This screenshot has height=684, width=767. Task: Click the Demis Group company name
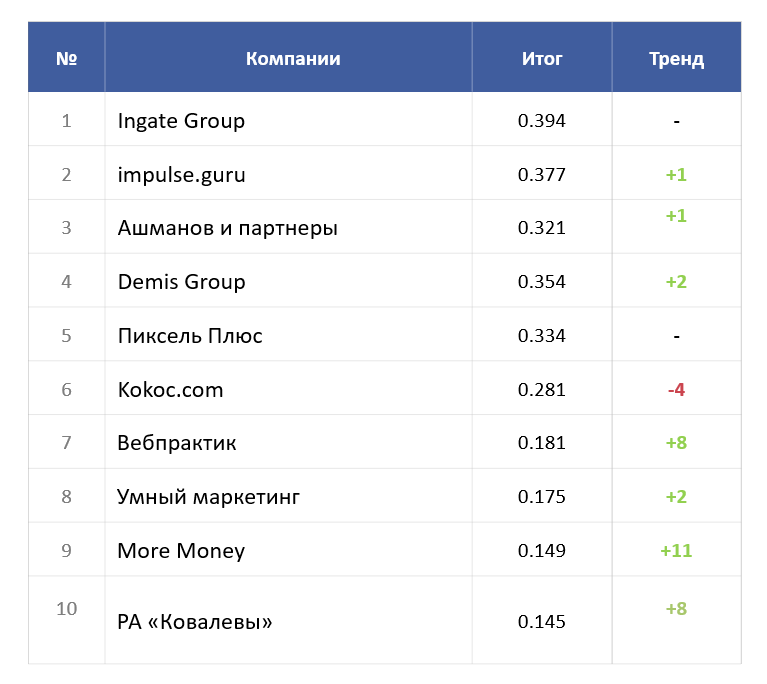pos(181,282)
